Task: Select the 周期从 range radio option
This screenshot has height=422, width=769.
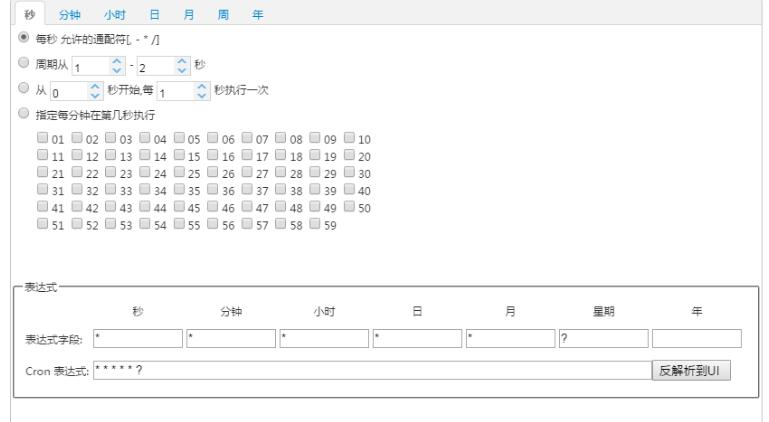Action: [x=24, y=62]
